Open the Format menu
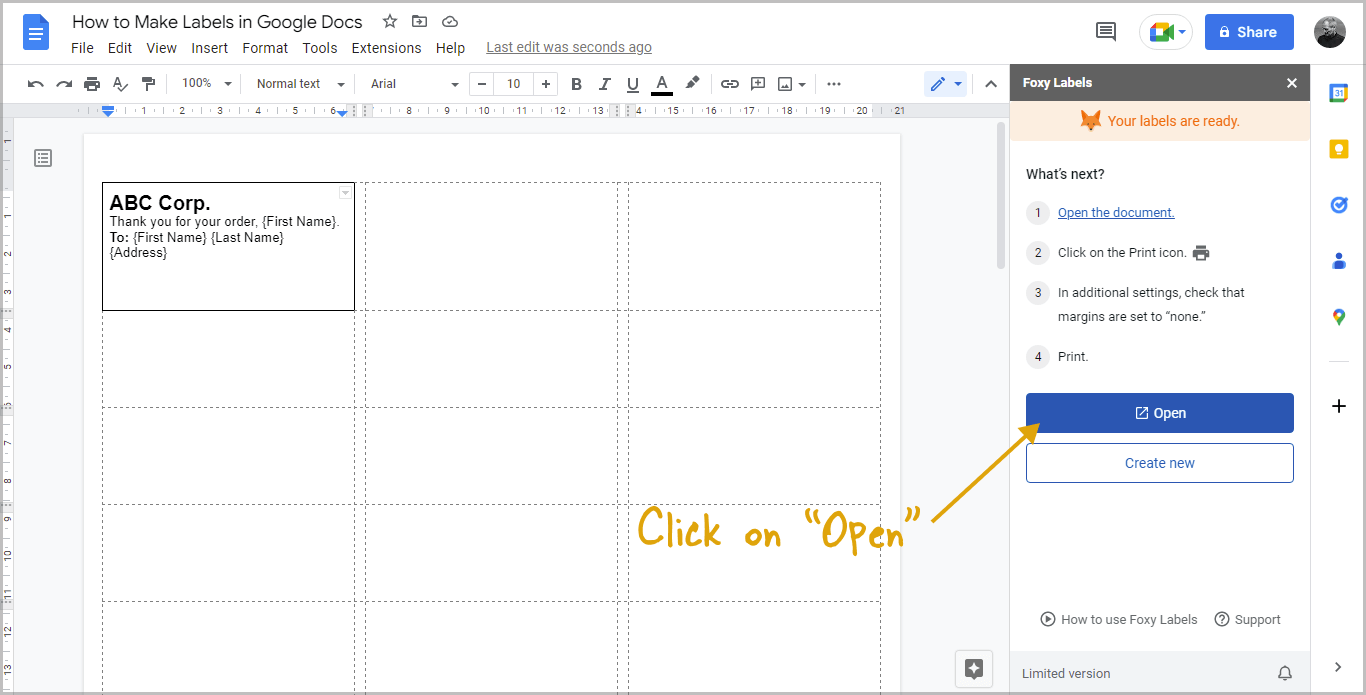1366x695 pixels. (x=264, y=47)
